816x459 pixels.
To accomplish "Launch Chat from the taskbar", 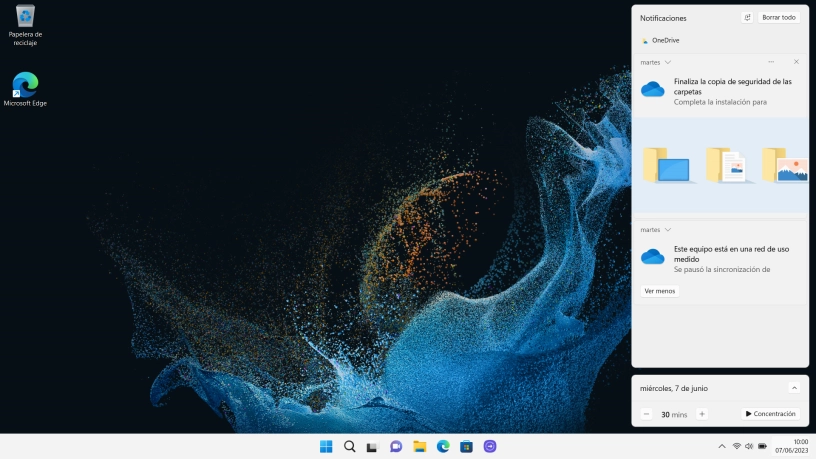I will click(x=396, y=447).
